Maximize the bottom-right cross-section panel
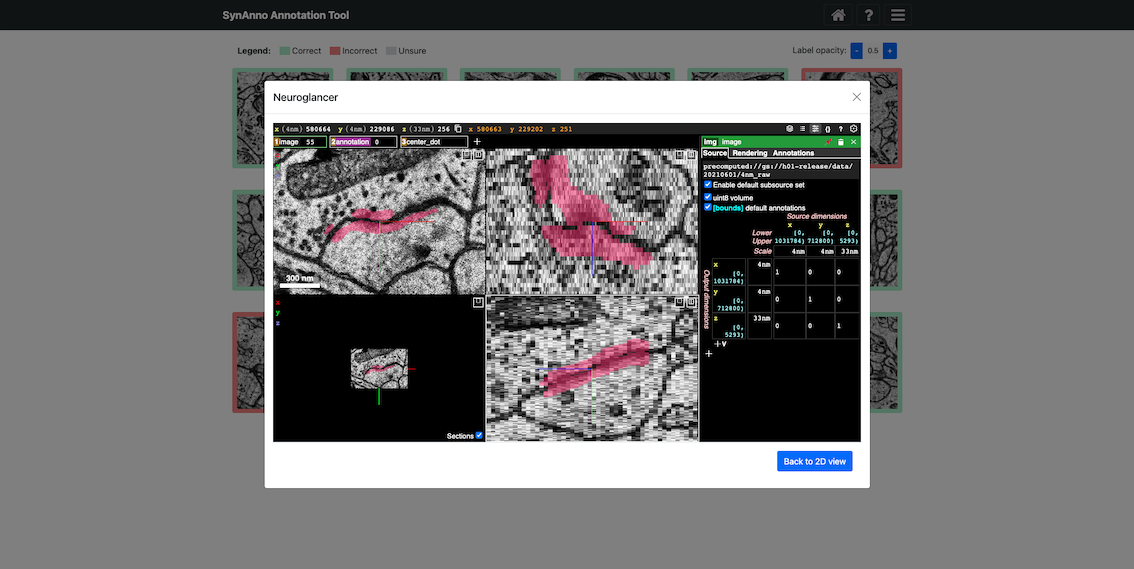The image size is (1134, 569). click(x=691, y=301)
